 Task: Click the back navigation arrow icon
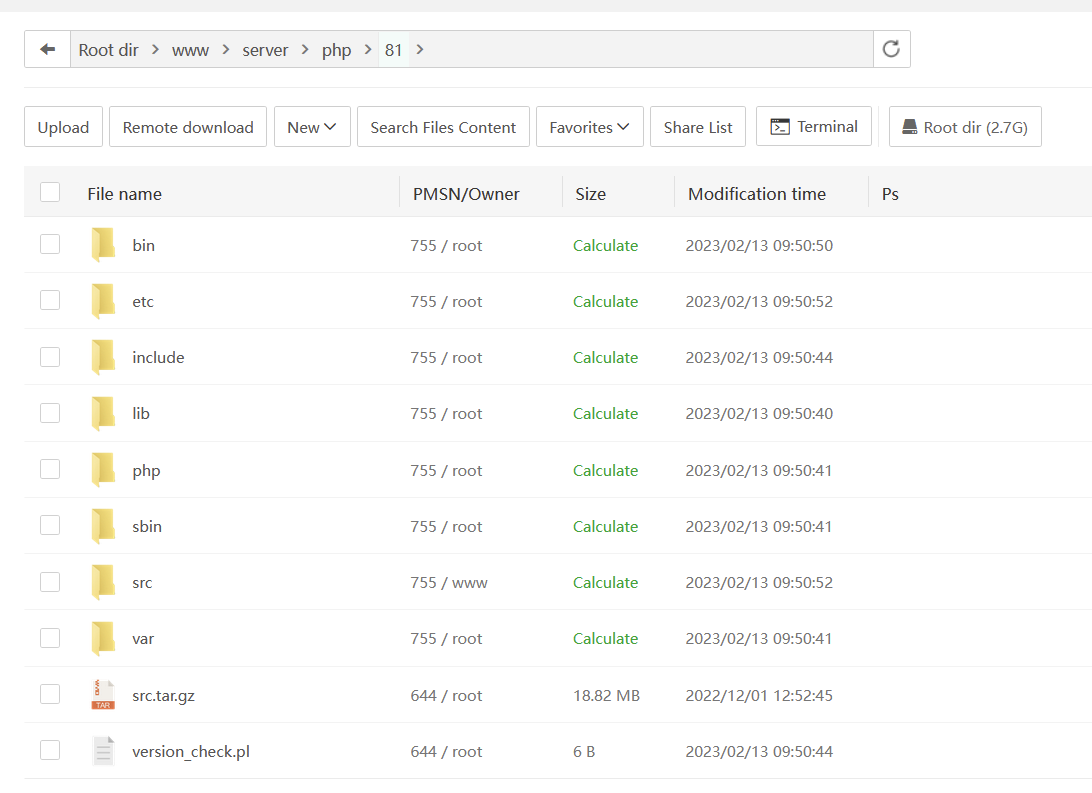click(46, 49)
